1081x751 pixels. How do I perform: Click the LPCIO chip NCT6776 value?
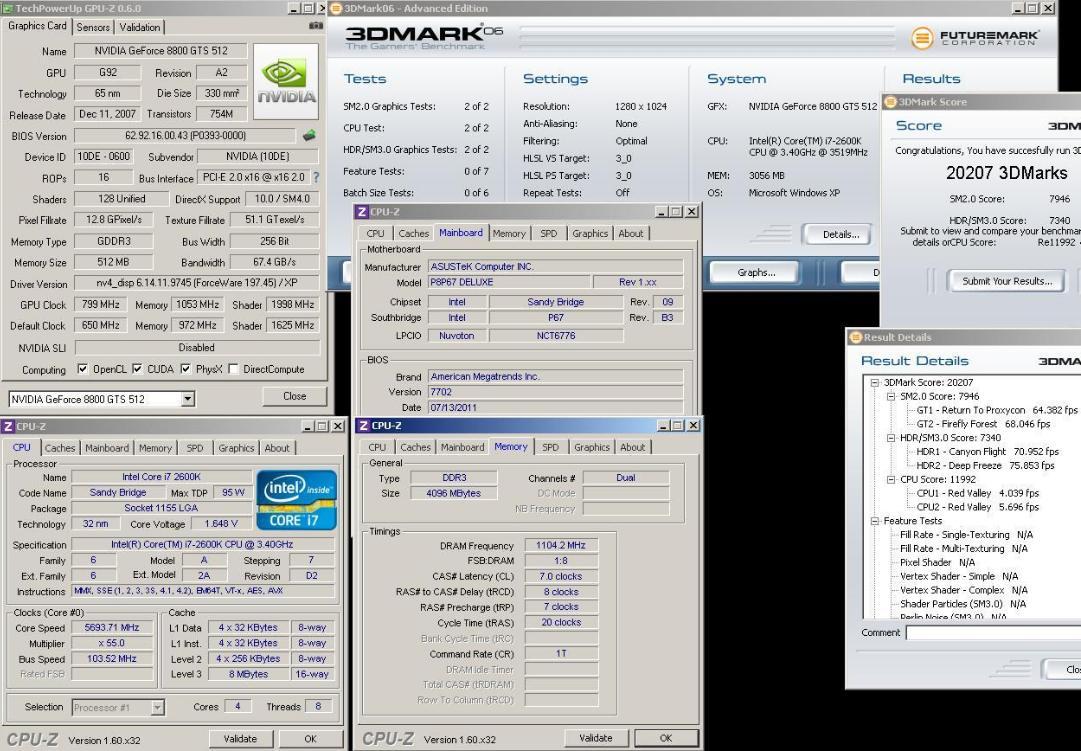pos(556,336)
